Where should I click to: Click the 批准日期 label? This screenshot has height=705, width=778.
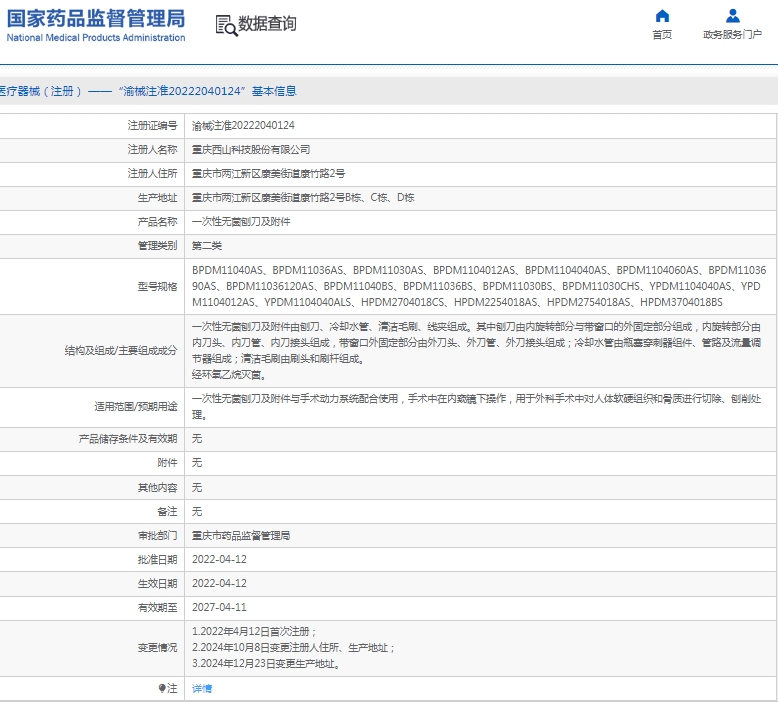[157, 559]
